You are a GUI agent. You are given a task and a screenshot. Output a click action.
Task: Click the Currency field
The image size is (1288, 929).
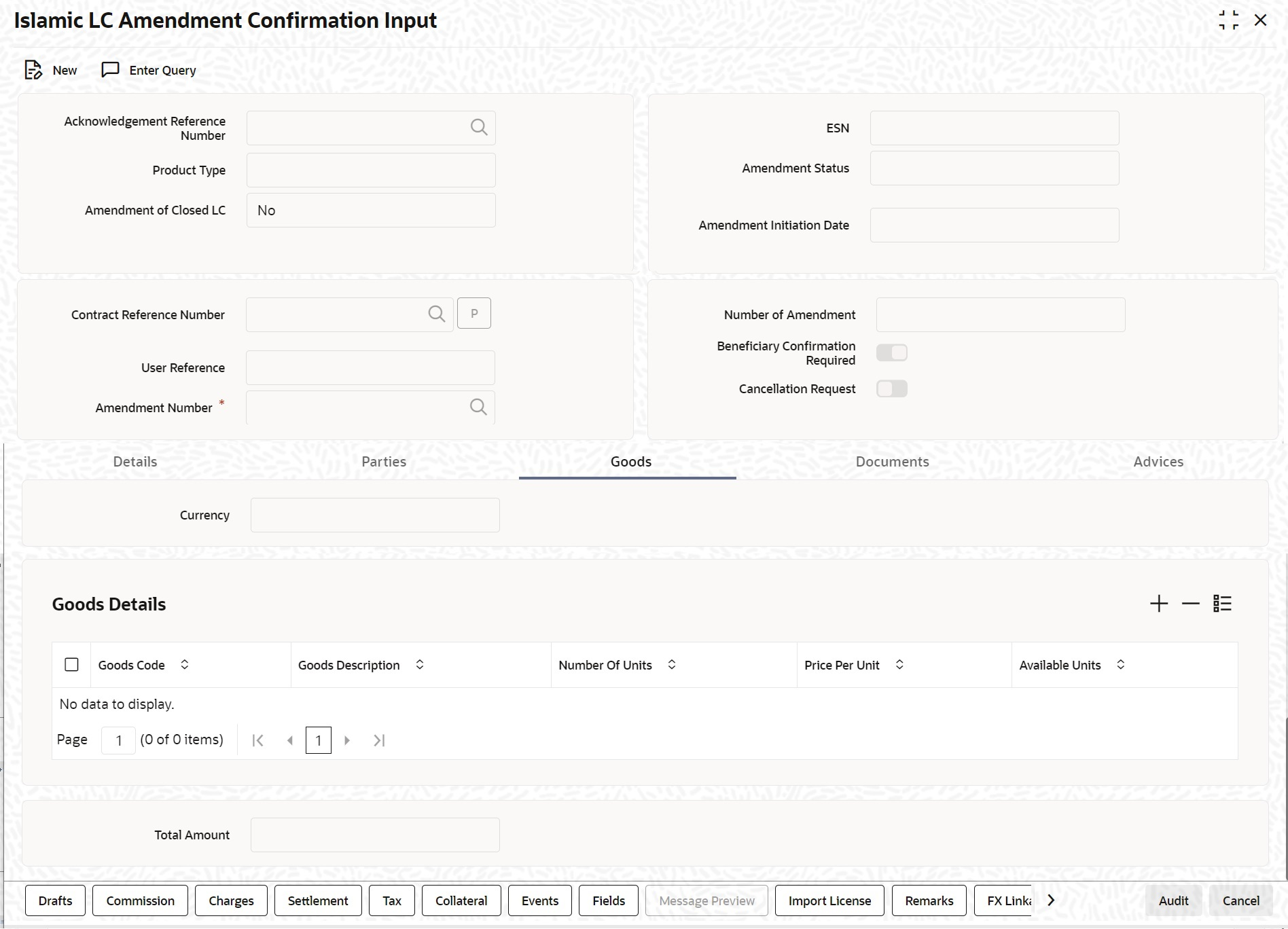tap(375, 515)
